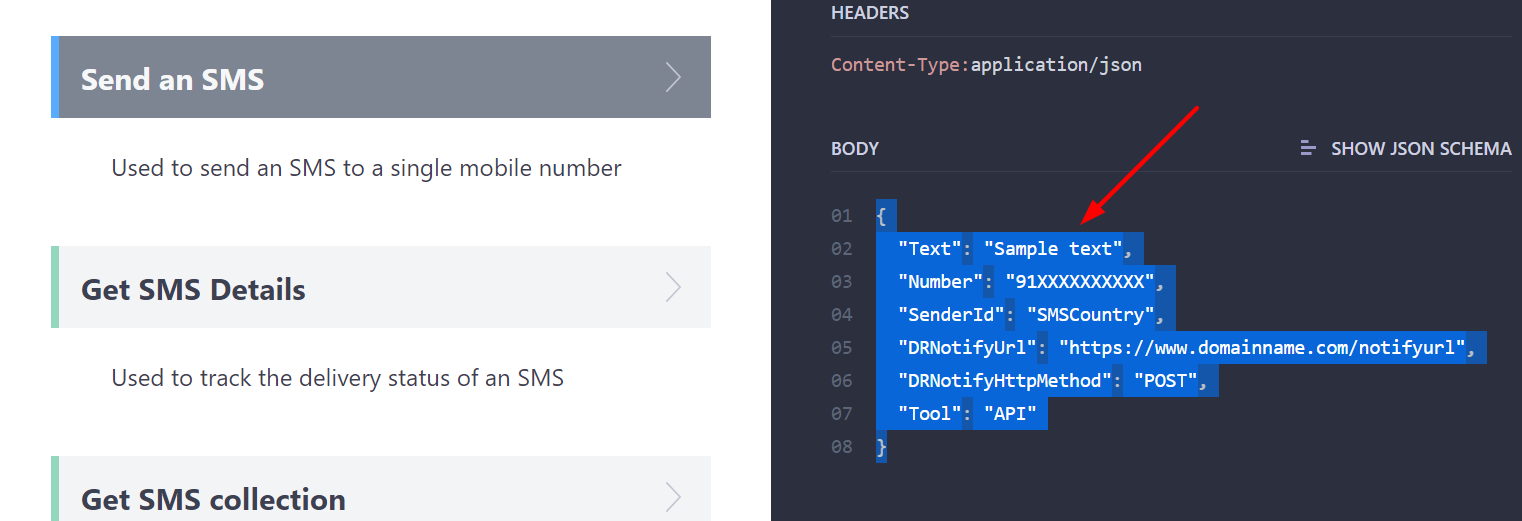Expand Get SMS Details using its chevron

click(x=673, y=288)
